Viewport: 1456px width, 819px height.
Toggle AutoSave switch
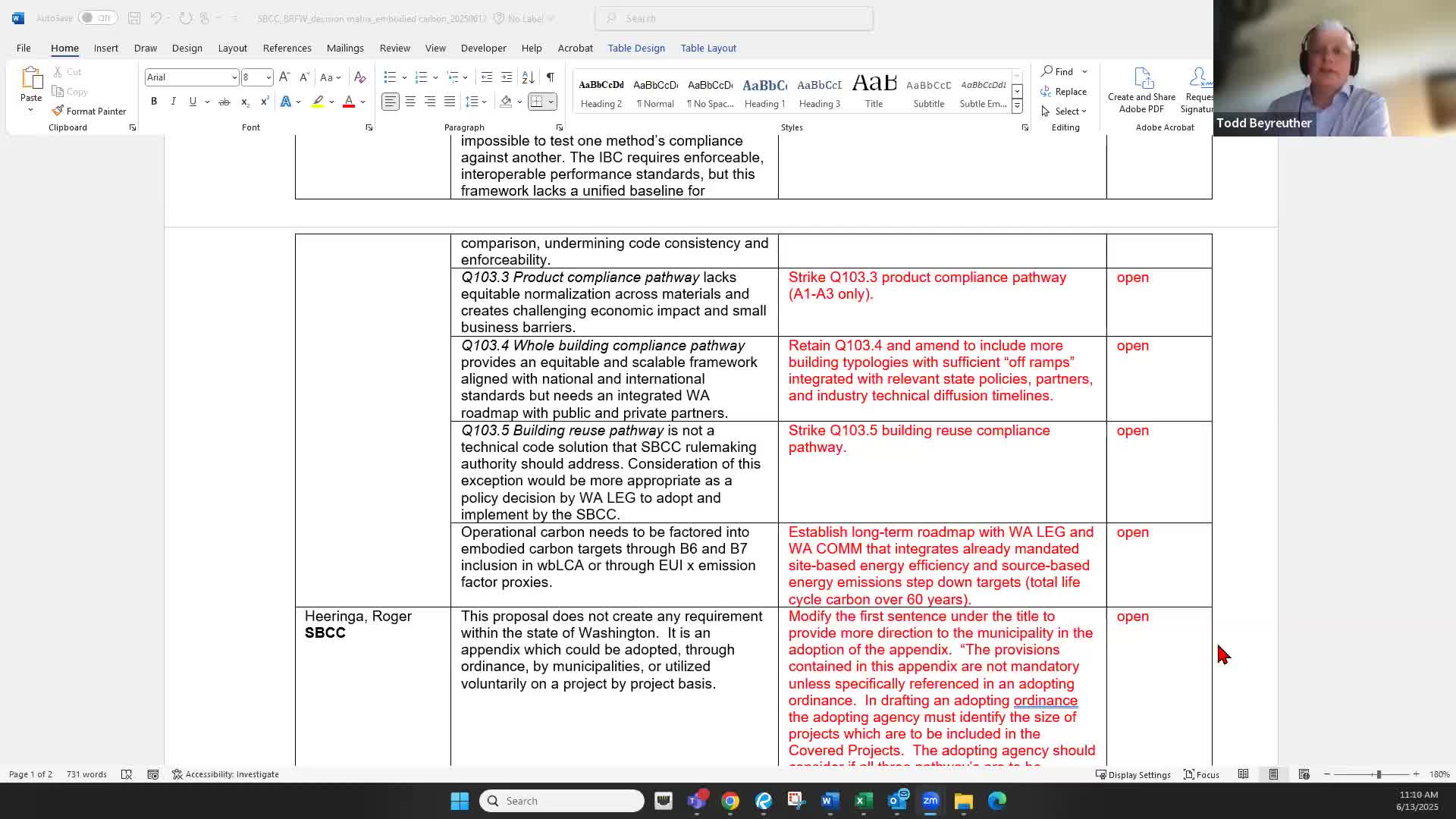click(97, 18)
